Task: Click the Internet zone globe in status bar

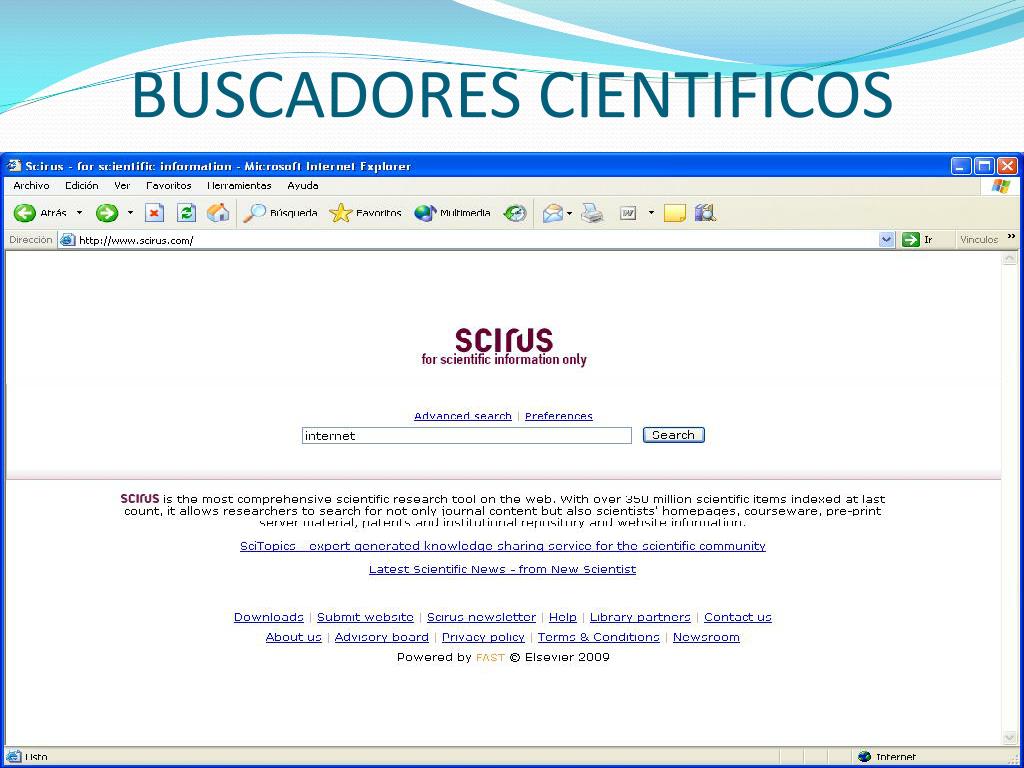Action: click(865, 756)
